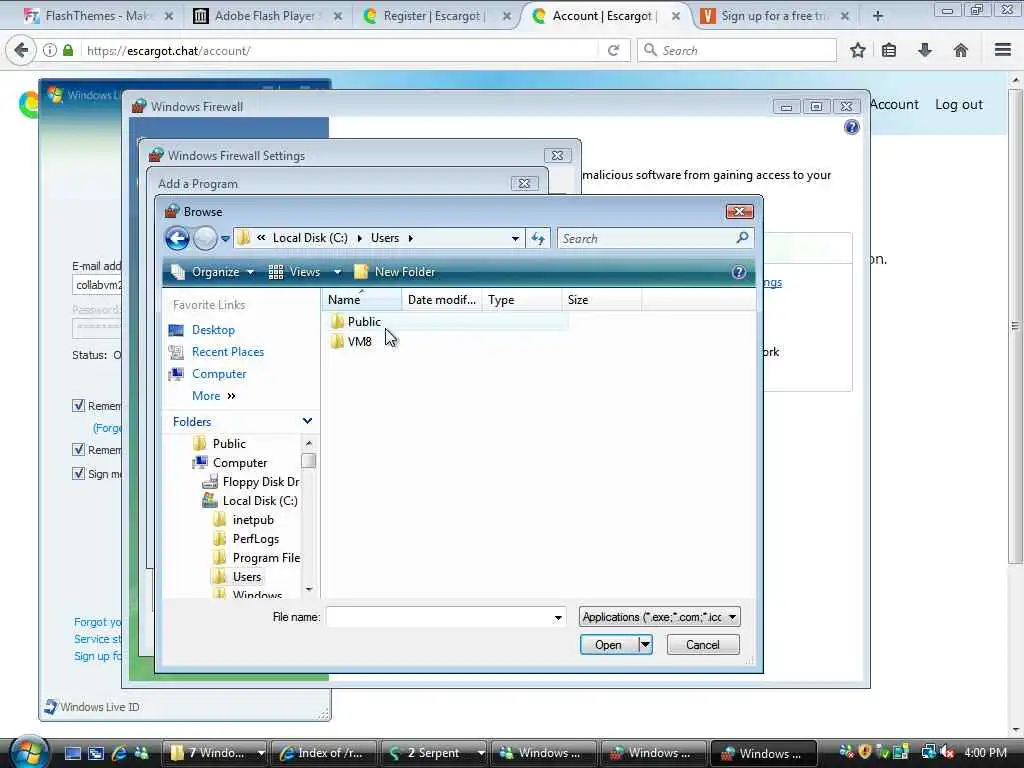Image resolution: width=1024 pixels, height=768 pixels.
Task: Click the browser Search field
Action: (x=737, y=50)
